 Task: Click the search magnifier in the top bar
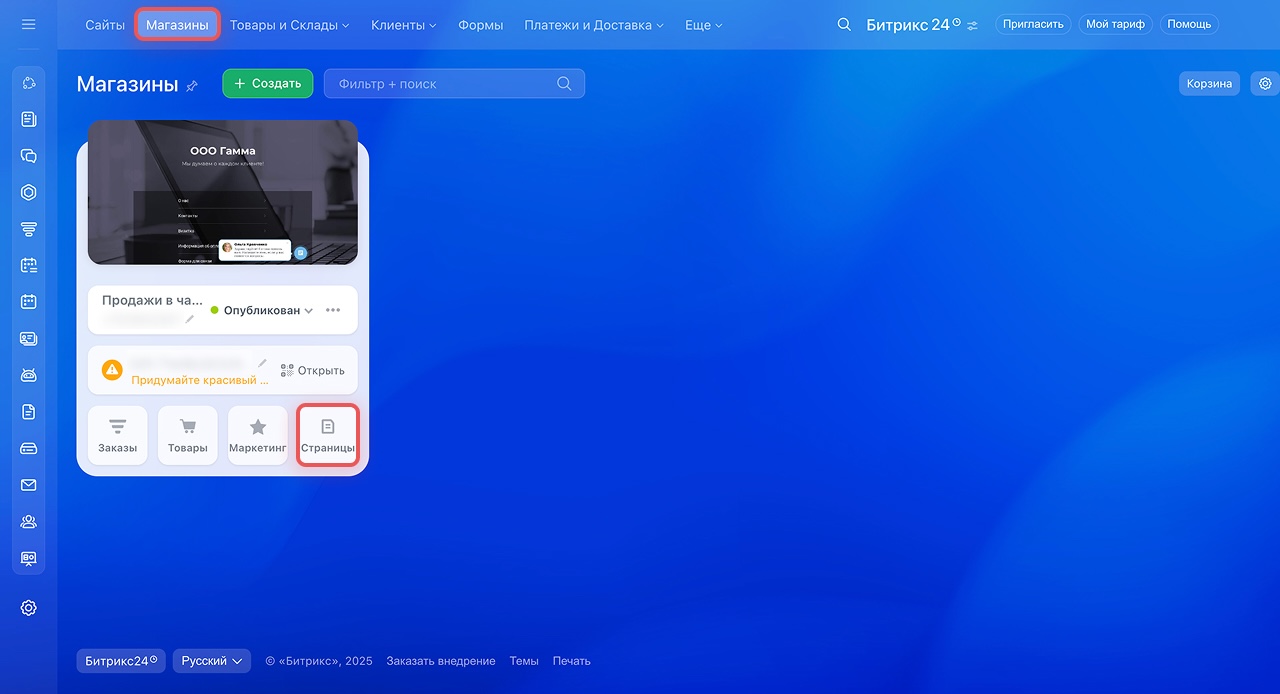pyautogui.click(x=844, y=24)
